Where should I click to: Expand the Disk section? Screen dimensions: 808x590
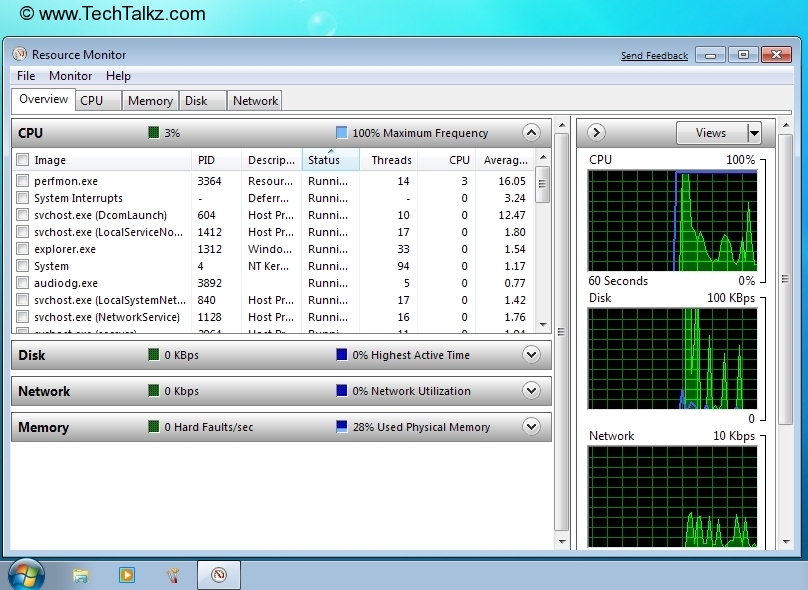[531, 355]
